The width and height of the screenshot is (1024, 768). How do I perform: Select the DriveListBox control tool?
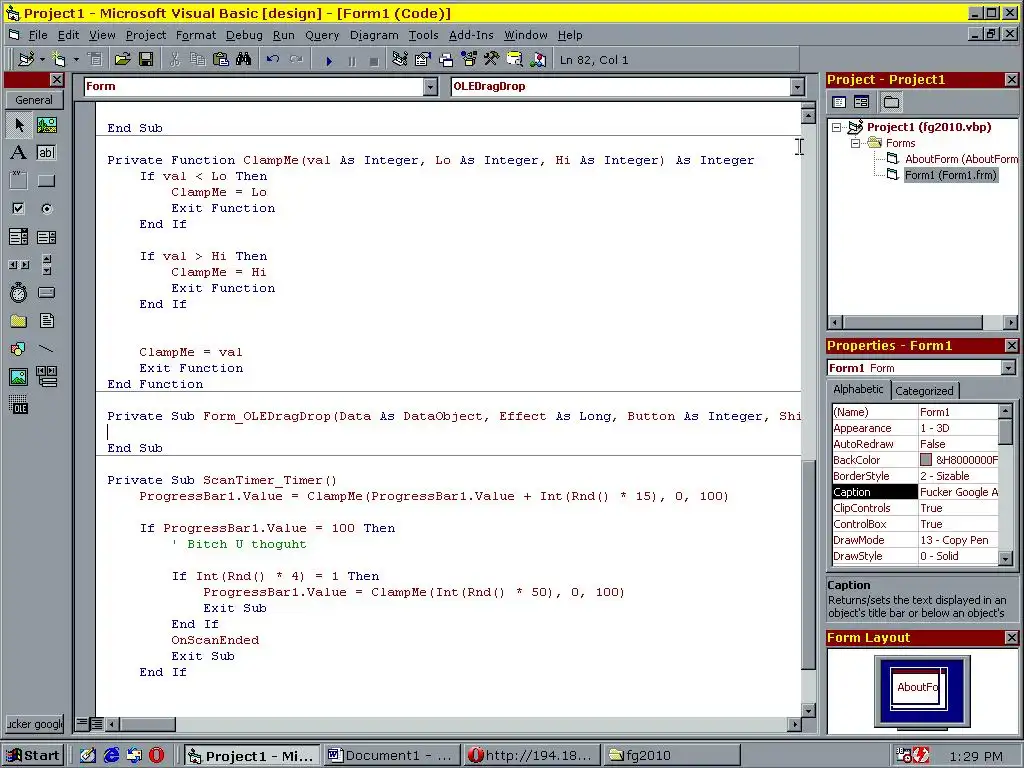point(46,293)
